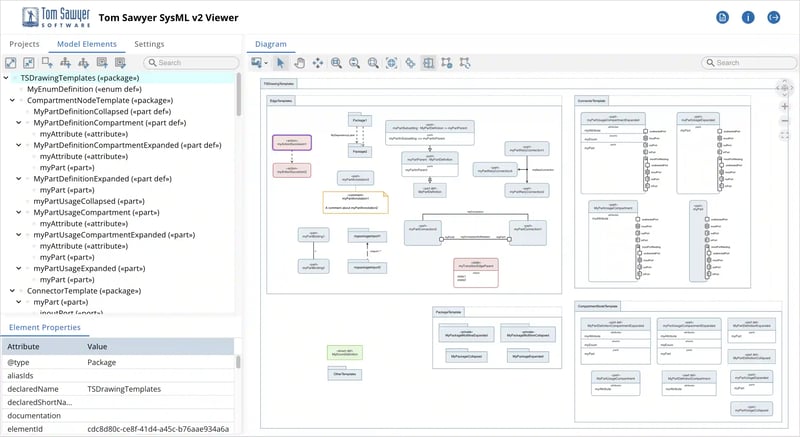Collapse the CompartmentNodeTemplate package node
The height and width of the screenshot is (437, 800).
point(13,100)
